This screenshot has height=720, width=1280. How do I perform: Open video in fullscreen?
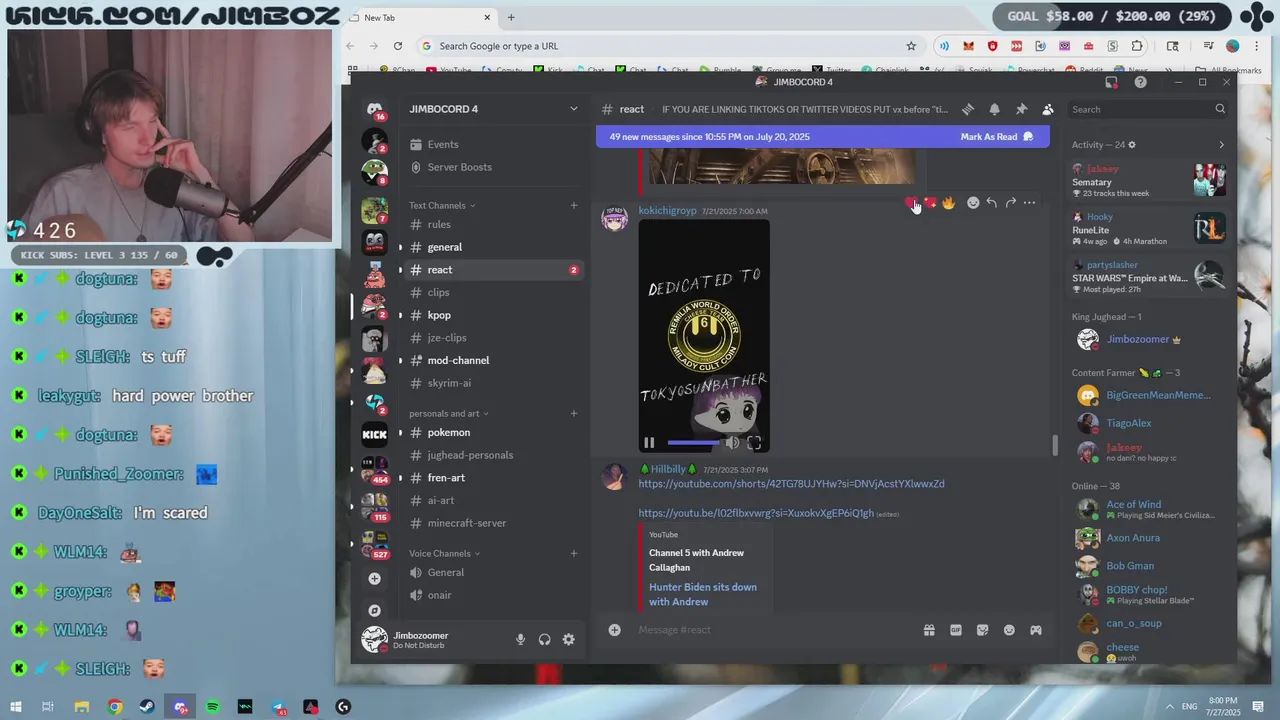point(754,442)
